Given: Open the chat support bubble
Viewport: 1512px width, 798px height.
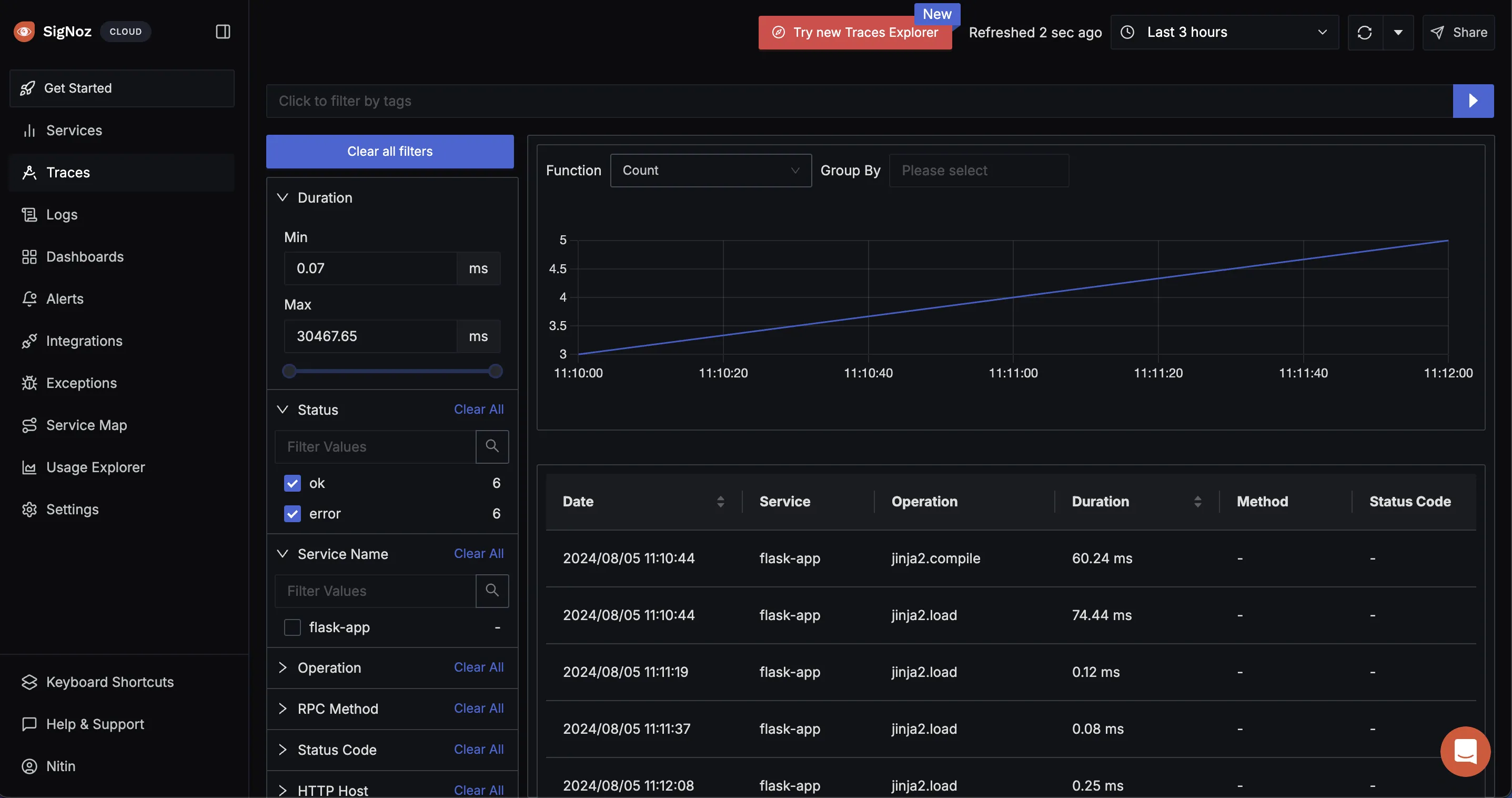Looking at the screenshot, I should [1465, 752].
